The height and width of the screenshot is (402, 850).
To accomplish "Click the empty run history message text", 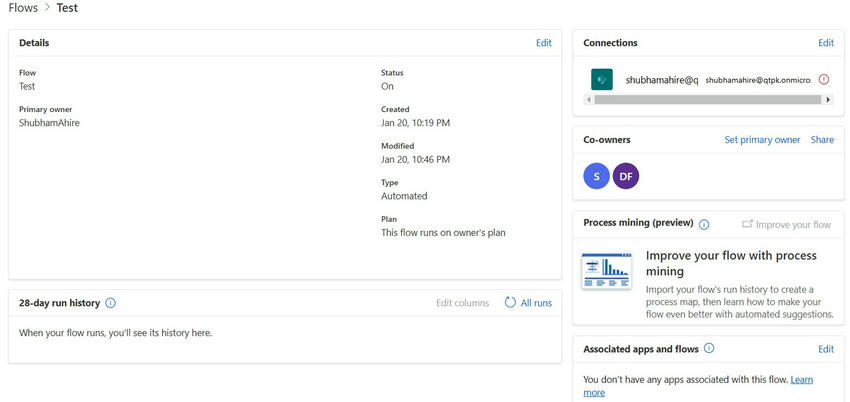I will [x=115, y=333].
